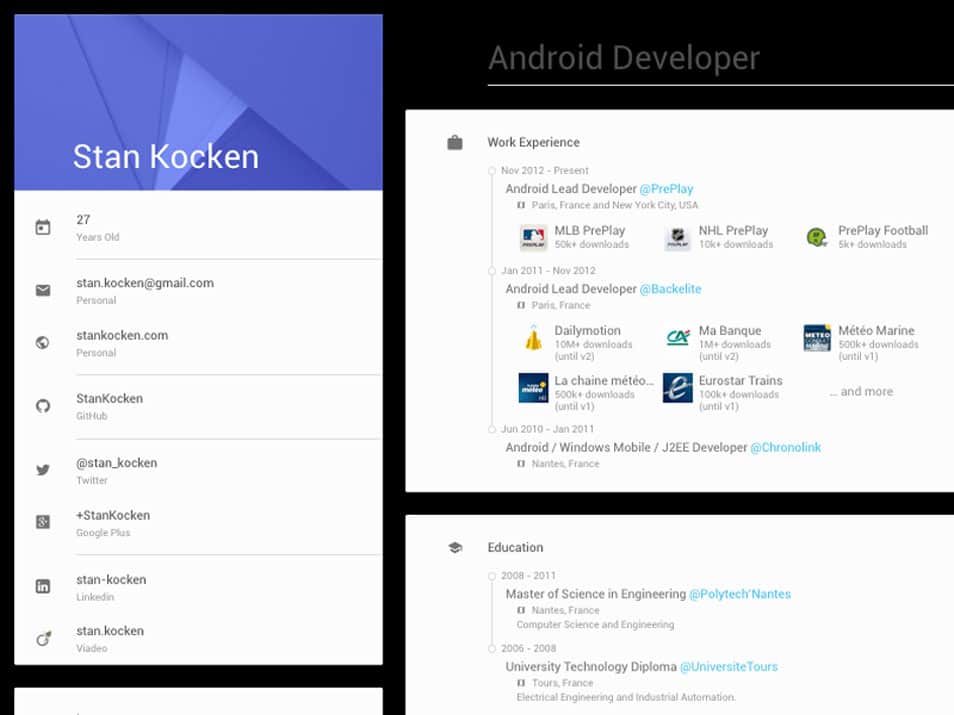Open the @Backelite company link
Image resolution: width=954 pixels, height=715 pixels.
tap(670, 289)
